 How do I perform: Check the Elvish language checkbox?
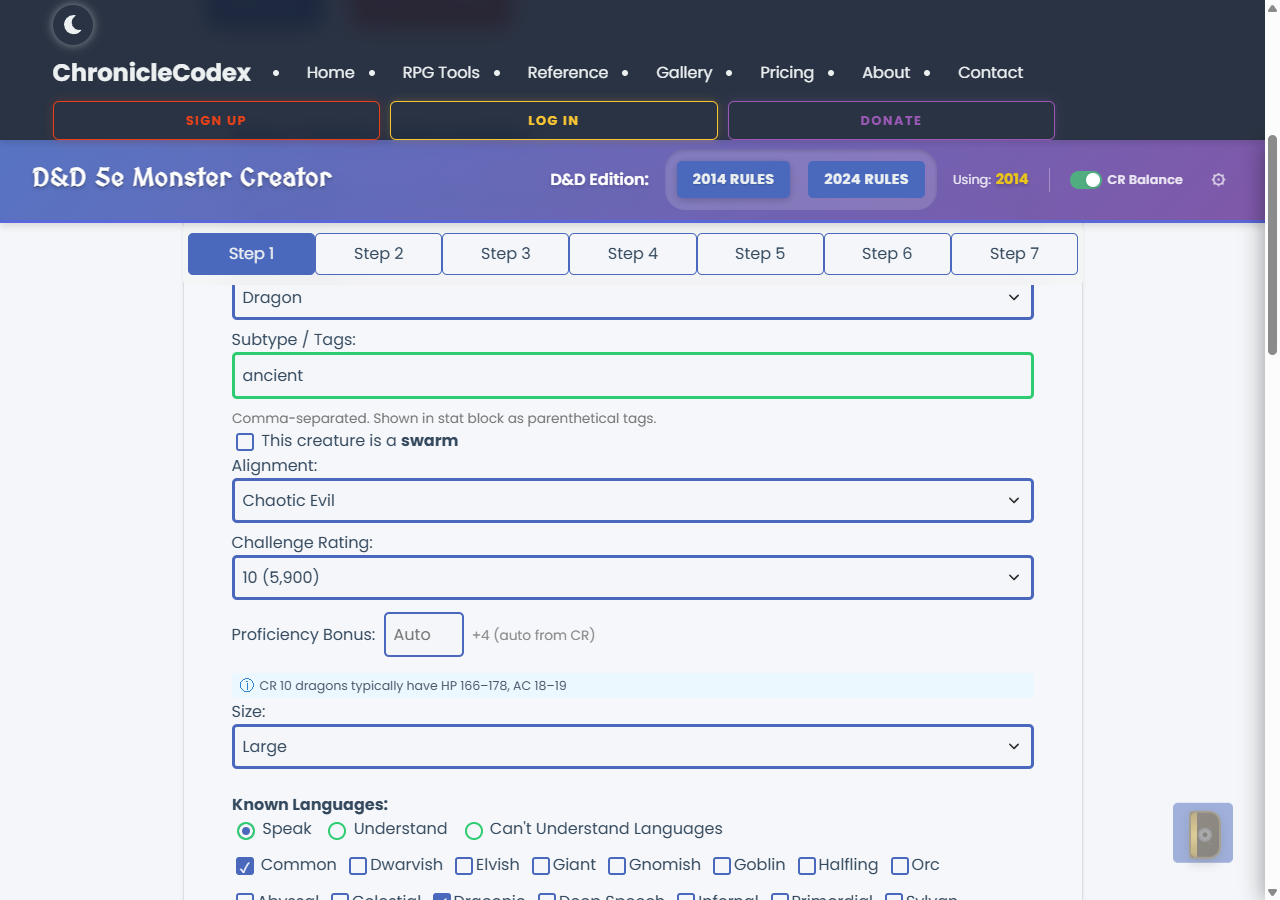(x=464, y=866)
